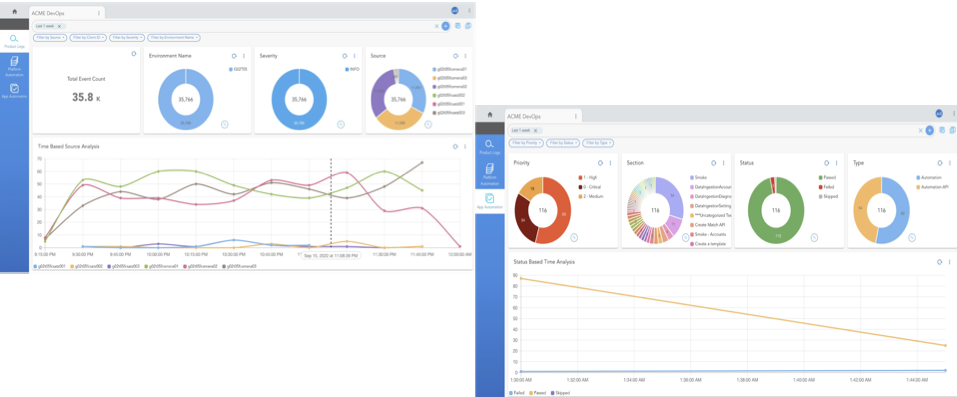Expand the Filter by Priority dropdown

point(527,143)
